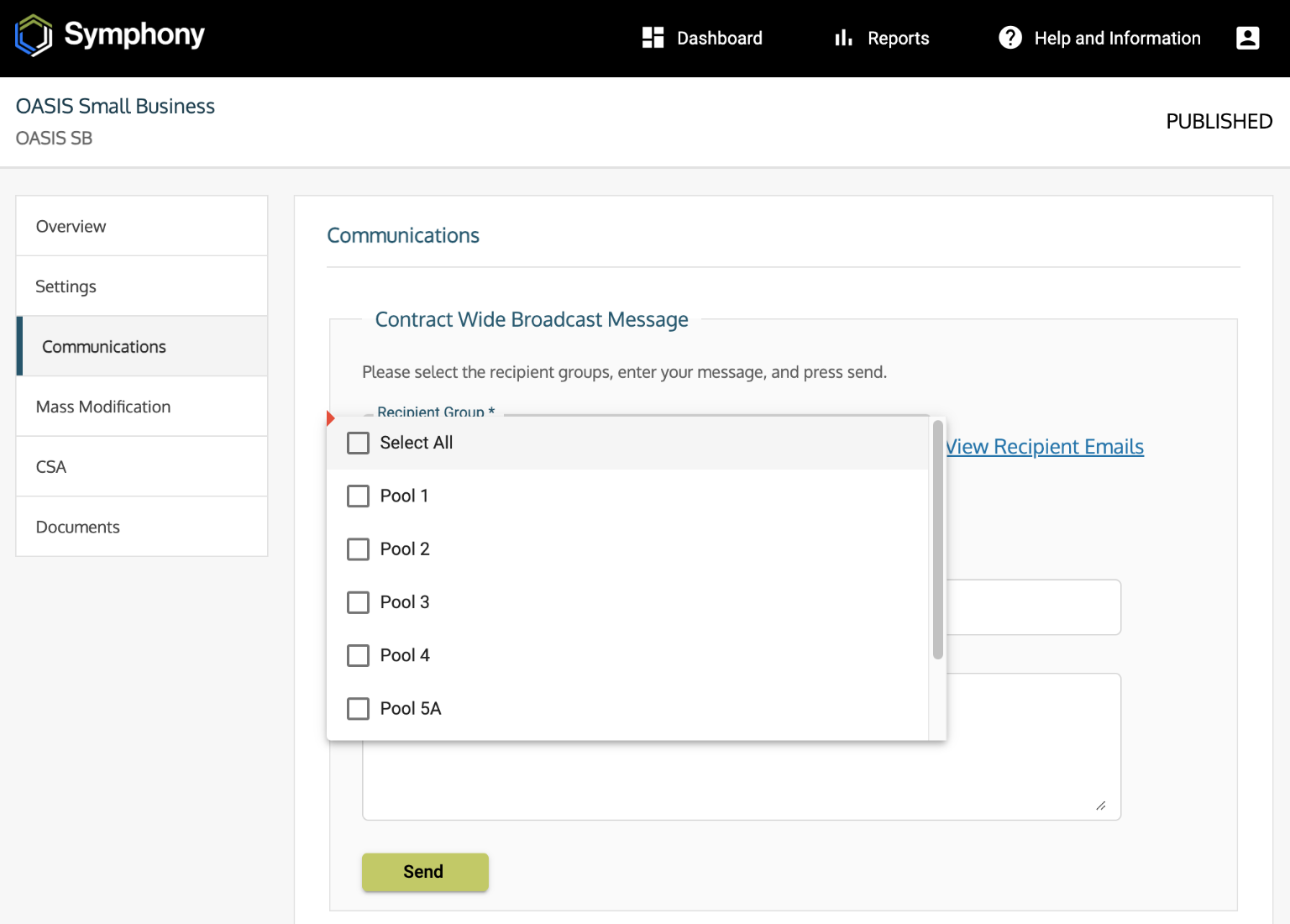Screen dimensions: 1290x924
Task: Click the Dashboard text in top bar
Action: (x=720, y=38)
